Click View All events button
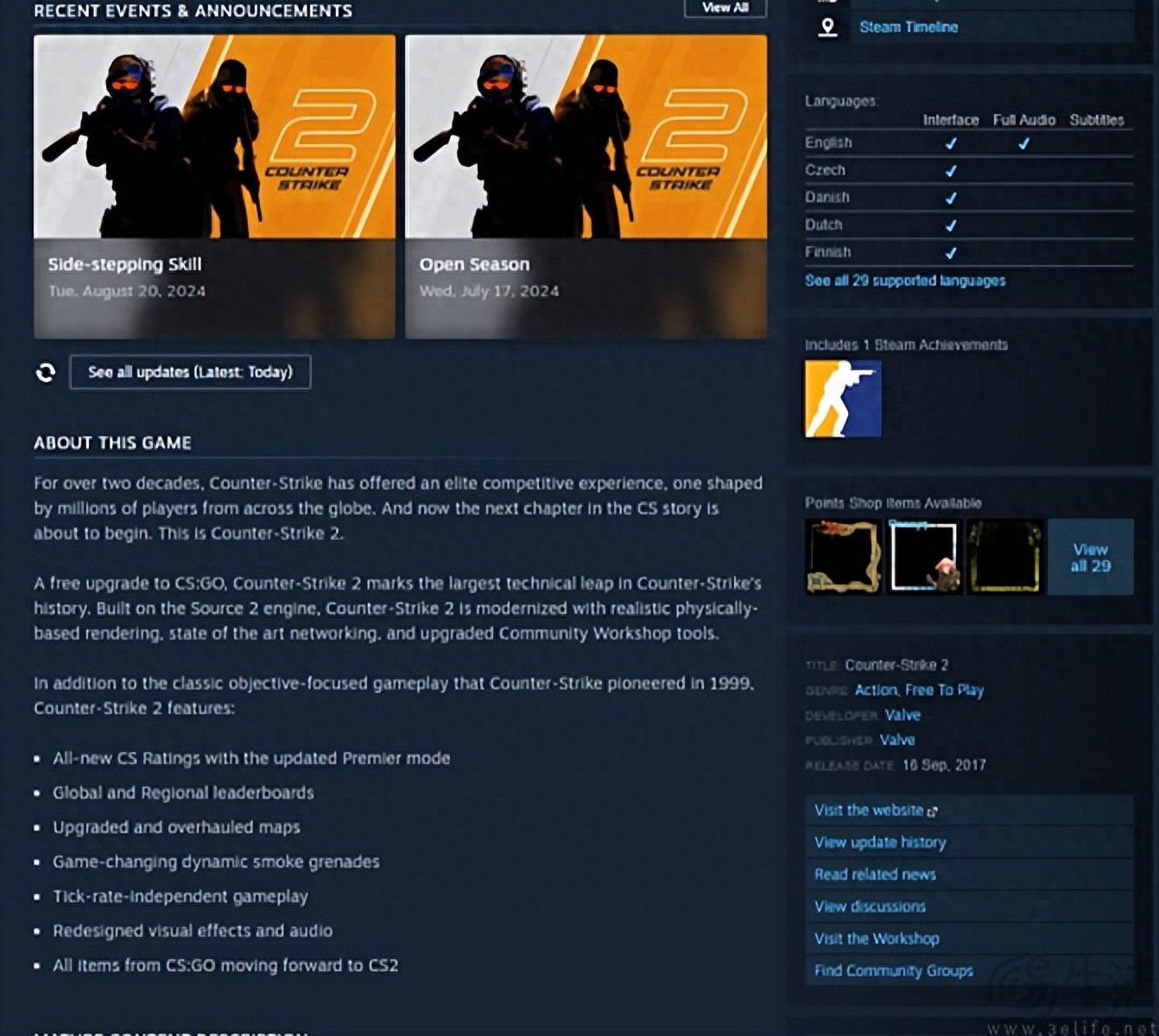The width and height of the screenshot is (1159, 1036). (x=725, y=8)
